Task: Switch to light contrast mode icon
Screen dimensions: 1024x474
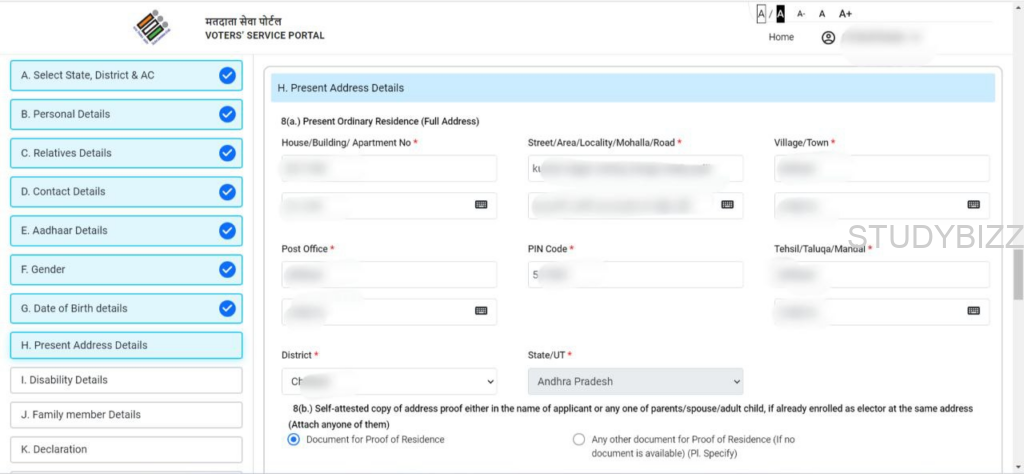Action: coord(761,14)
